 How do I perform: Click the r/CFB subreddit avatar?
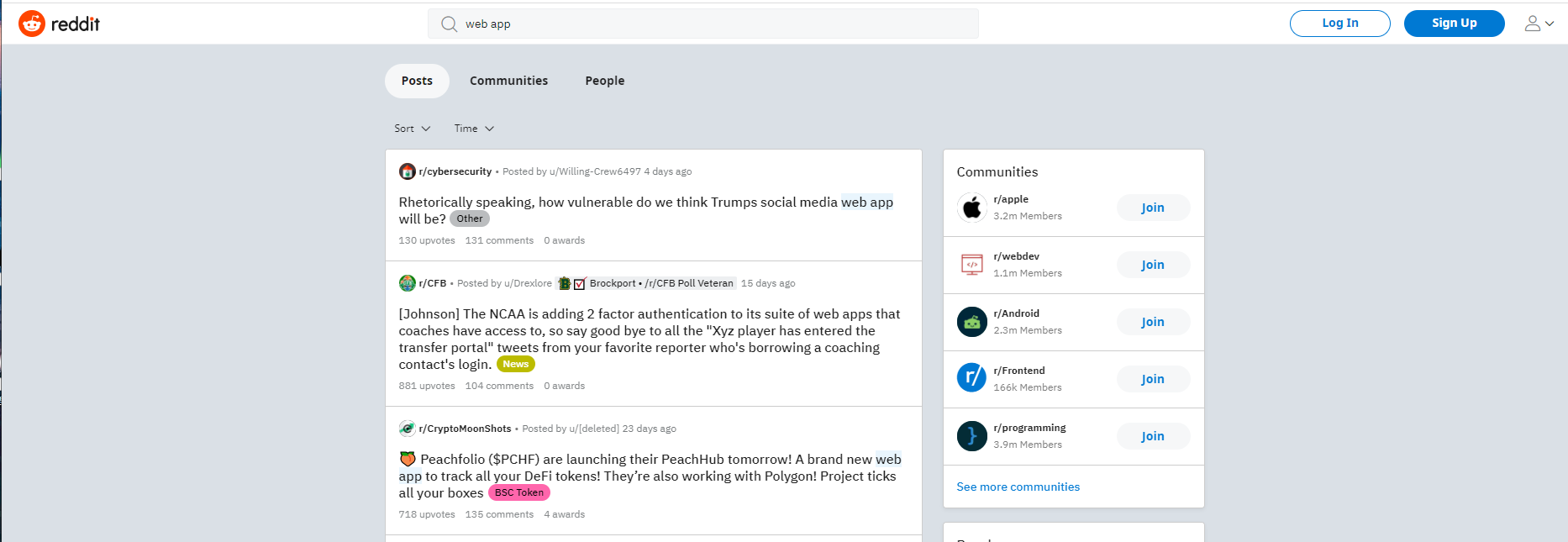[x=407, y=283]
